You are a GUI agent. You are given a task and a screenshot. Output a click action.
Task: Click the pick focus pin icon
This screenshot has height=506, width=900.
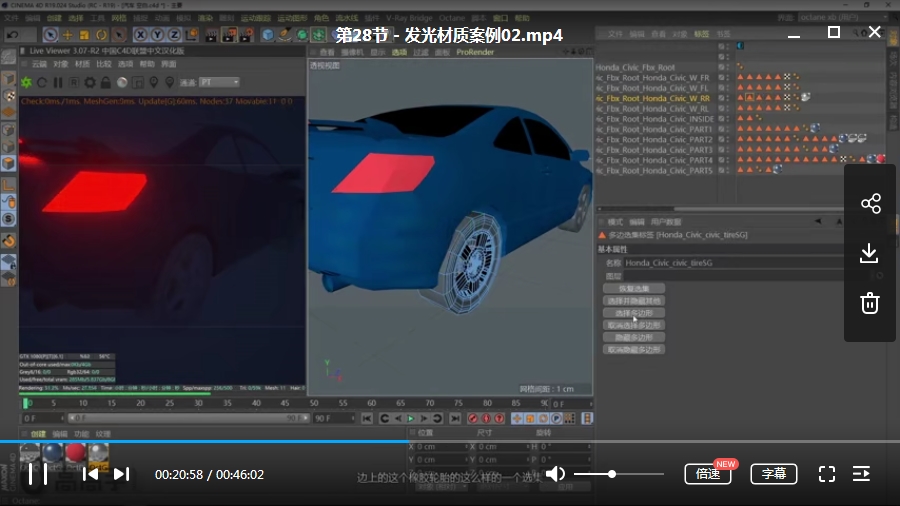click(x=154, y=83)
